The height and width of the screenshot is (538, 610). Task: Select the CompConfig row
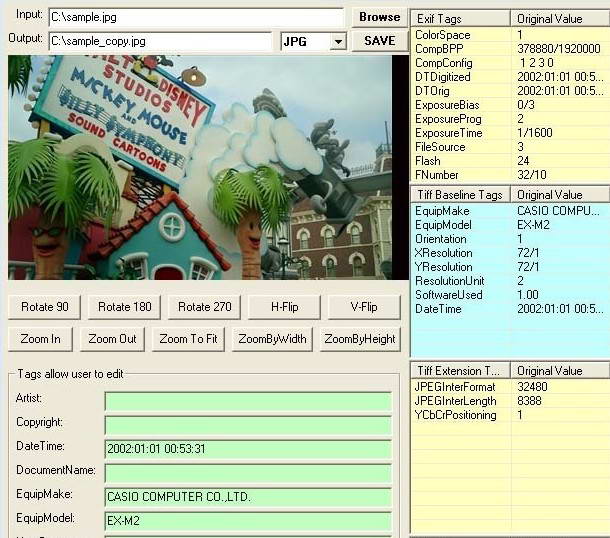(x=510, y=63)
